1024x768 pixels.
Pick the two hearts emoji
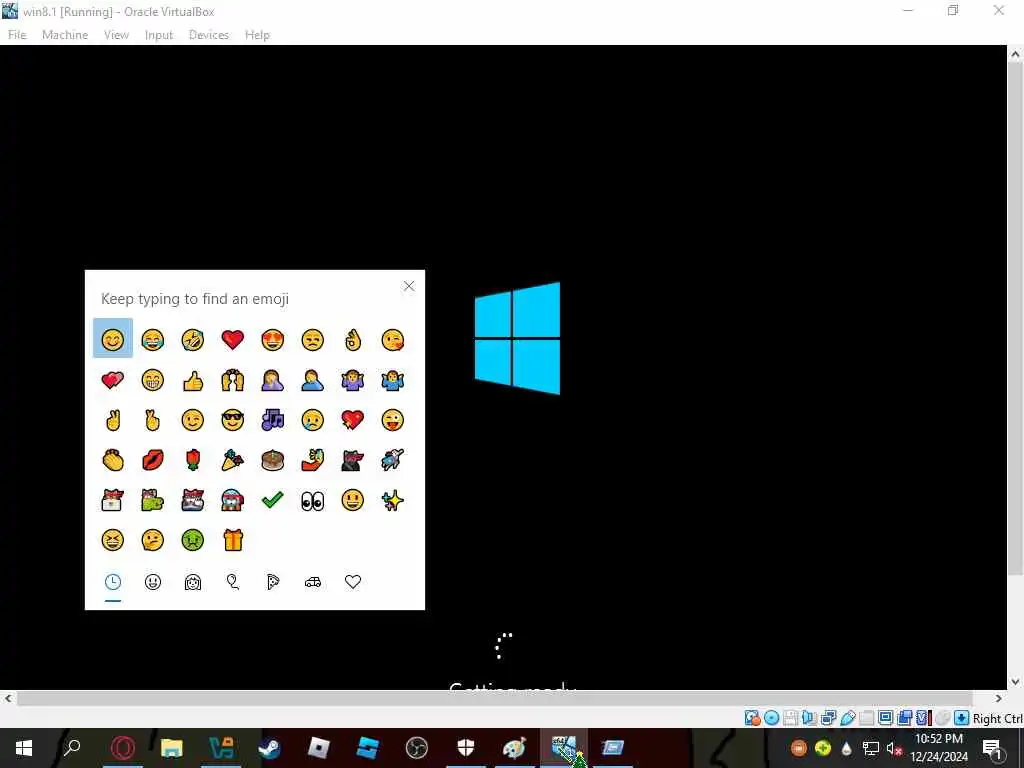click(x=112, y=379)
